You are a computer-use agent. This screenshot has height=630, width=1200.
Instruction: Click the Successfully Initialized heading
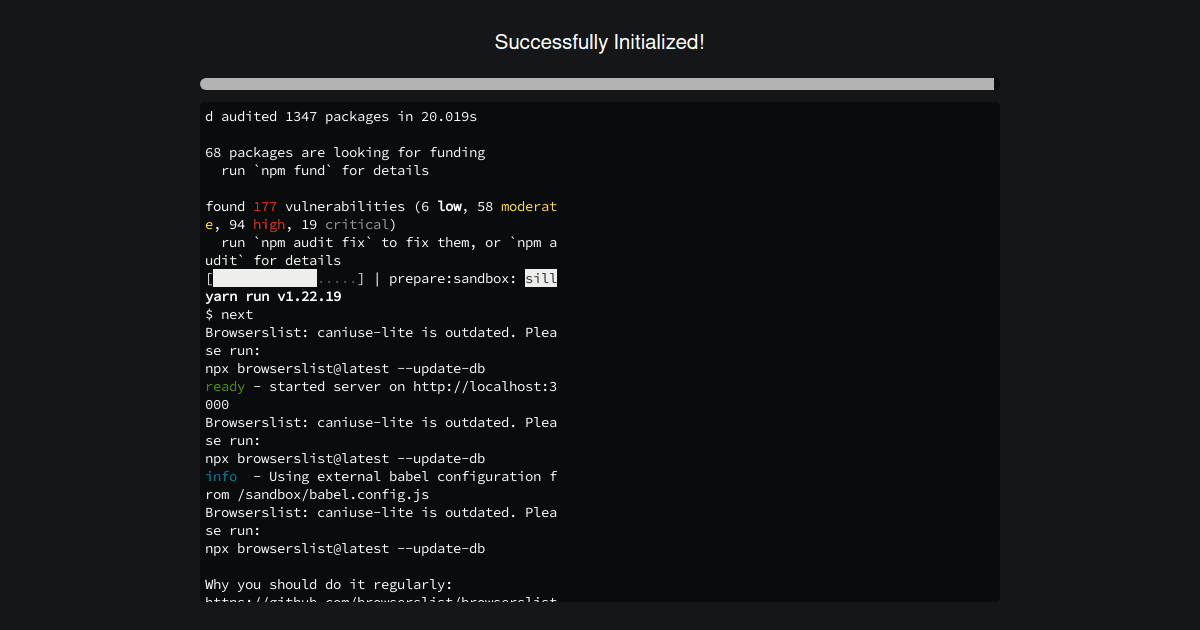pyautogui.click(x=599, y=42)
